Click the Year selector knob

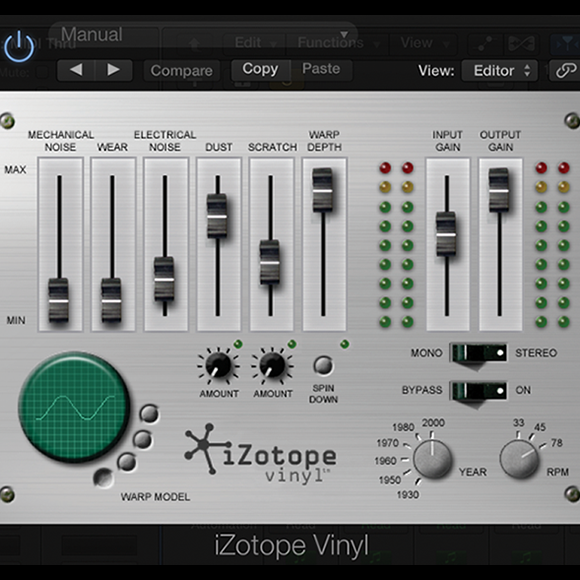click(432, 459)
